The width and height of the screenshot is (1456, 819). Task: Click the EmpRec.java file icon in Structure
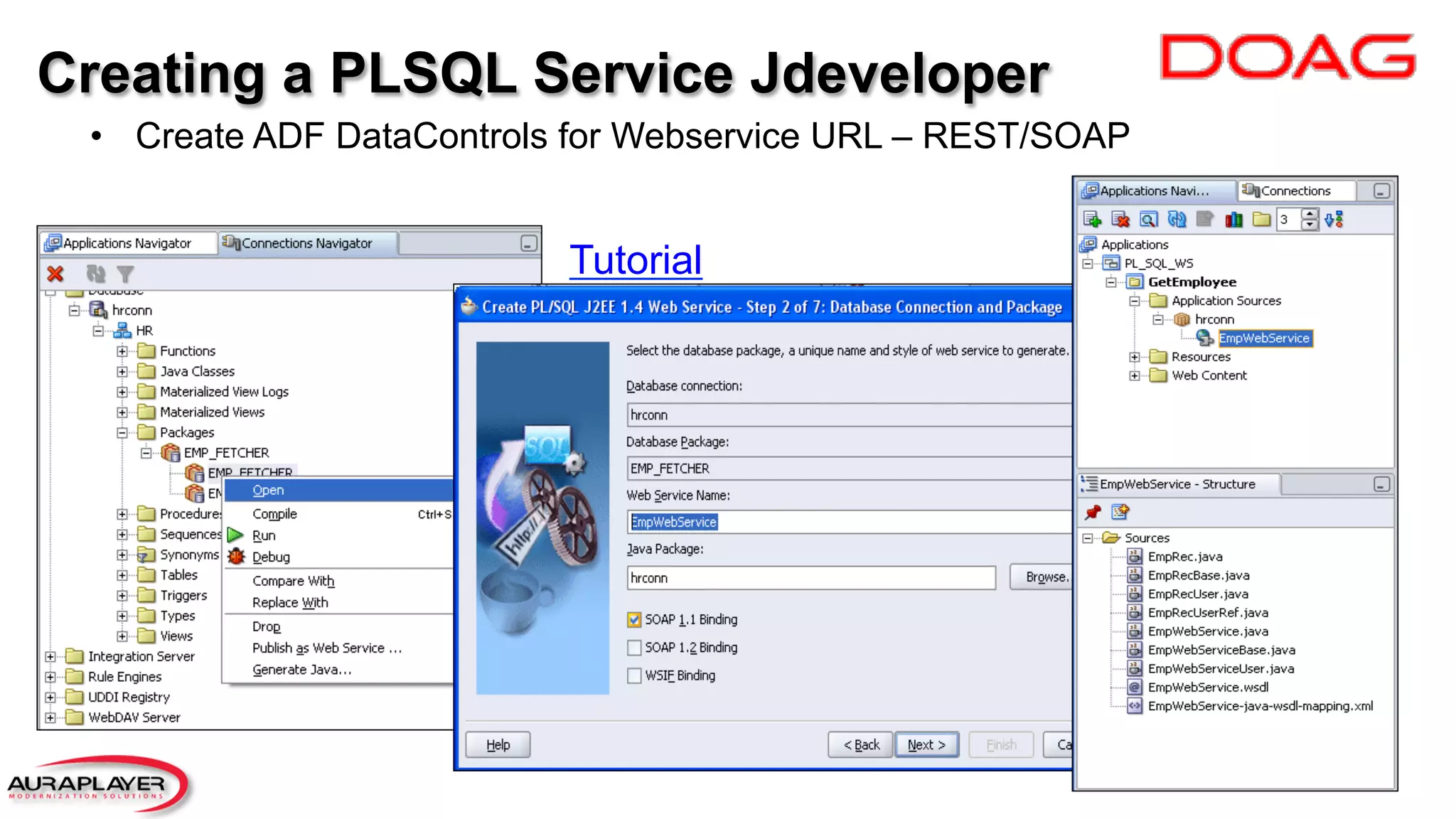(x=1135, y=557)
